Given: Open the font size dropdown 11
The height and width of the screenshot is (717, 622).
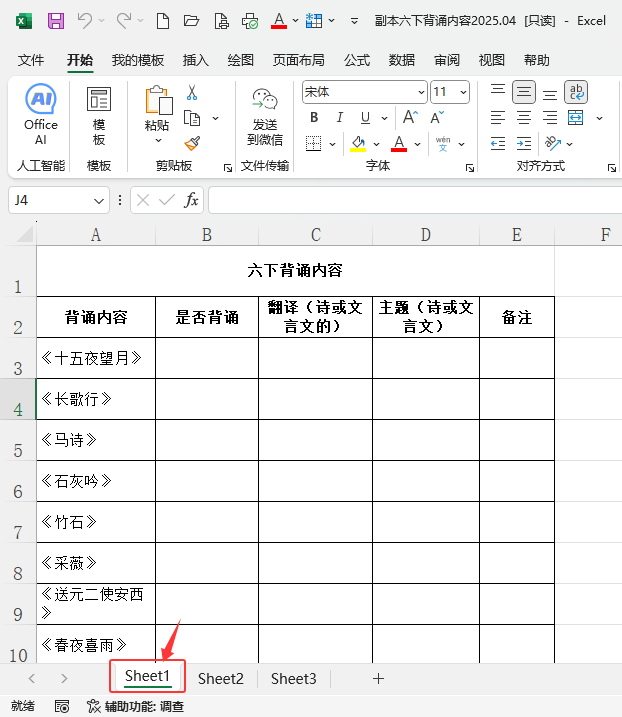Looking at the screenshot, I should tap(463, 92).
